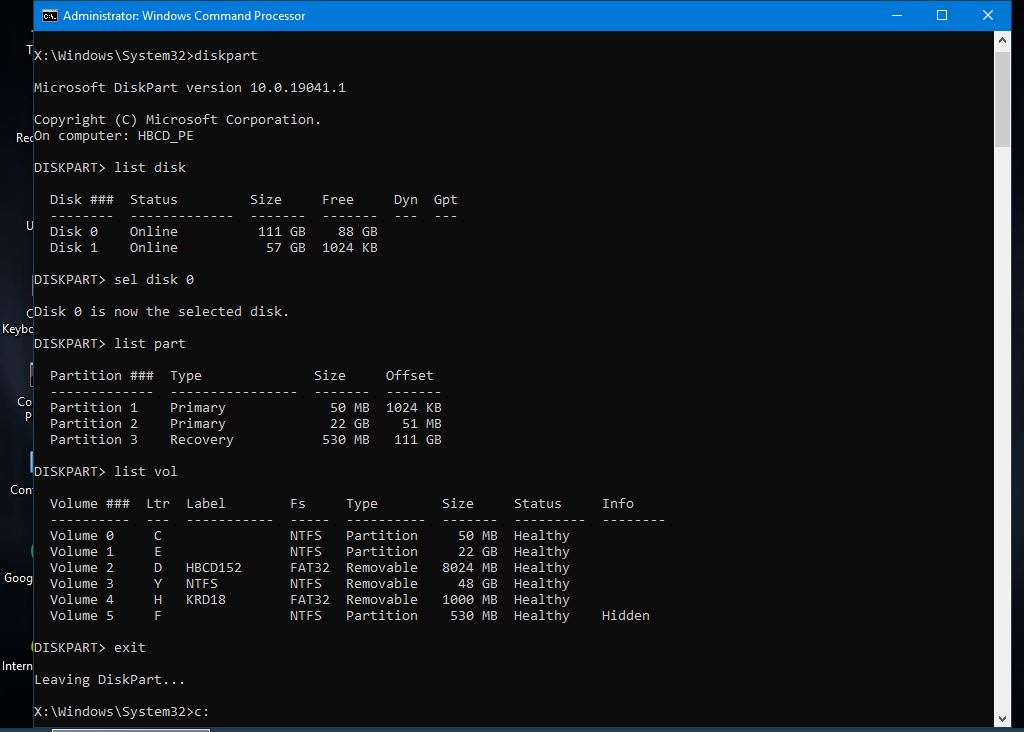Close the Administrator Command Processor window
The width and height of the screenshot is (1024, 732).
[x=988, y=15]
